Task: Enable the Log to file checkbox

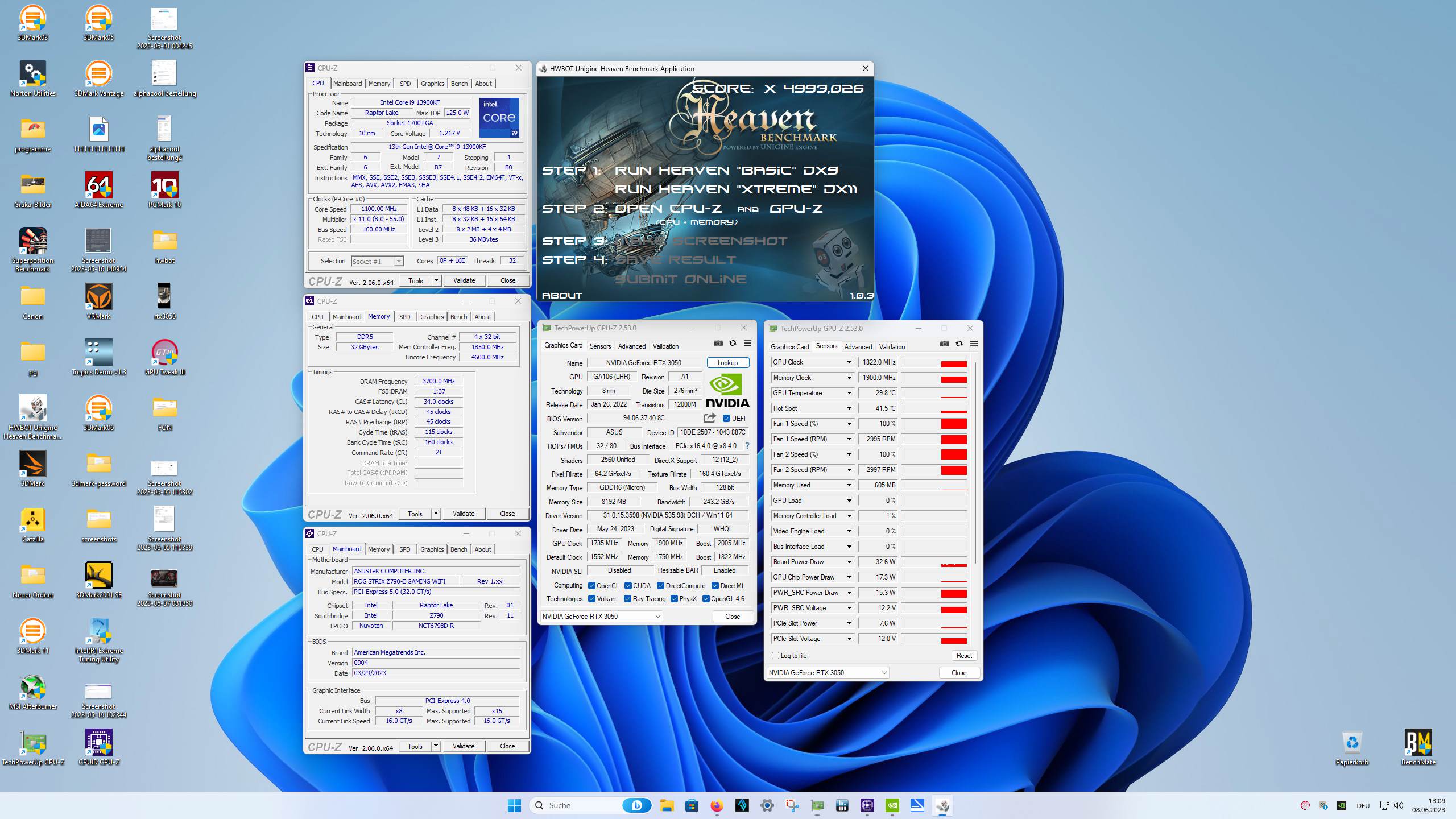Action: 775,655
